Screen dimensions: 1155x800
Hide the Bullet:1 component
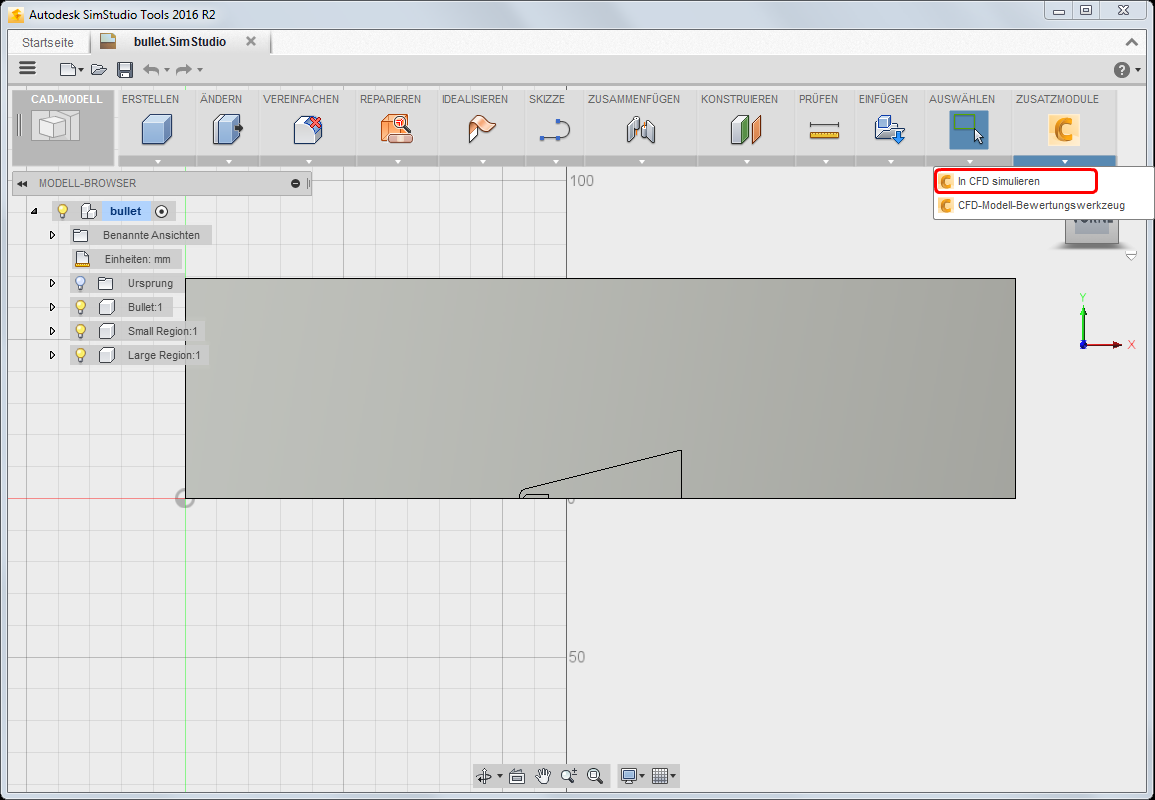pyautogui.click(x=81, y=307)
